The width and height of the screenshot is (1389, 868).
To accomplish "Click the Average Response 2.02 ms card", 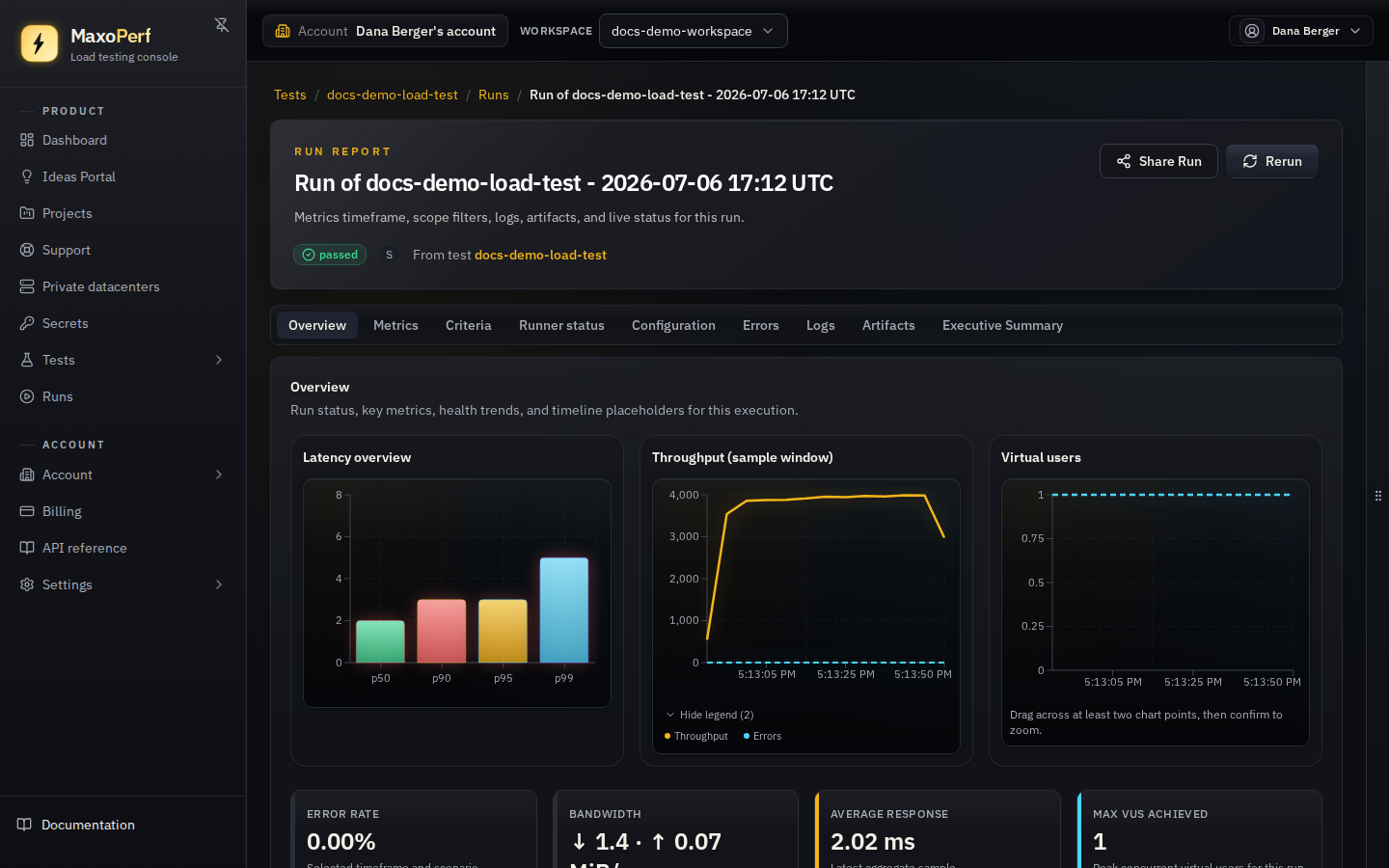I will (938, 829).
